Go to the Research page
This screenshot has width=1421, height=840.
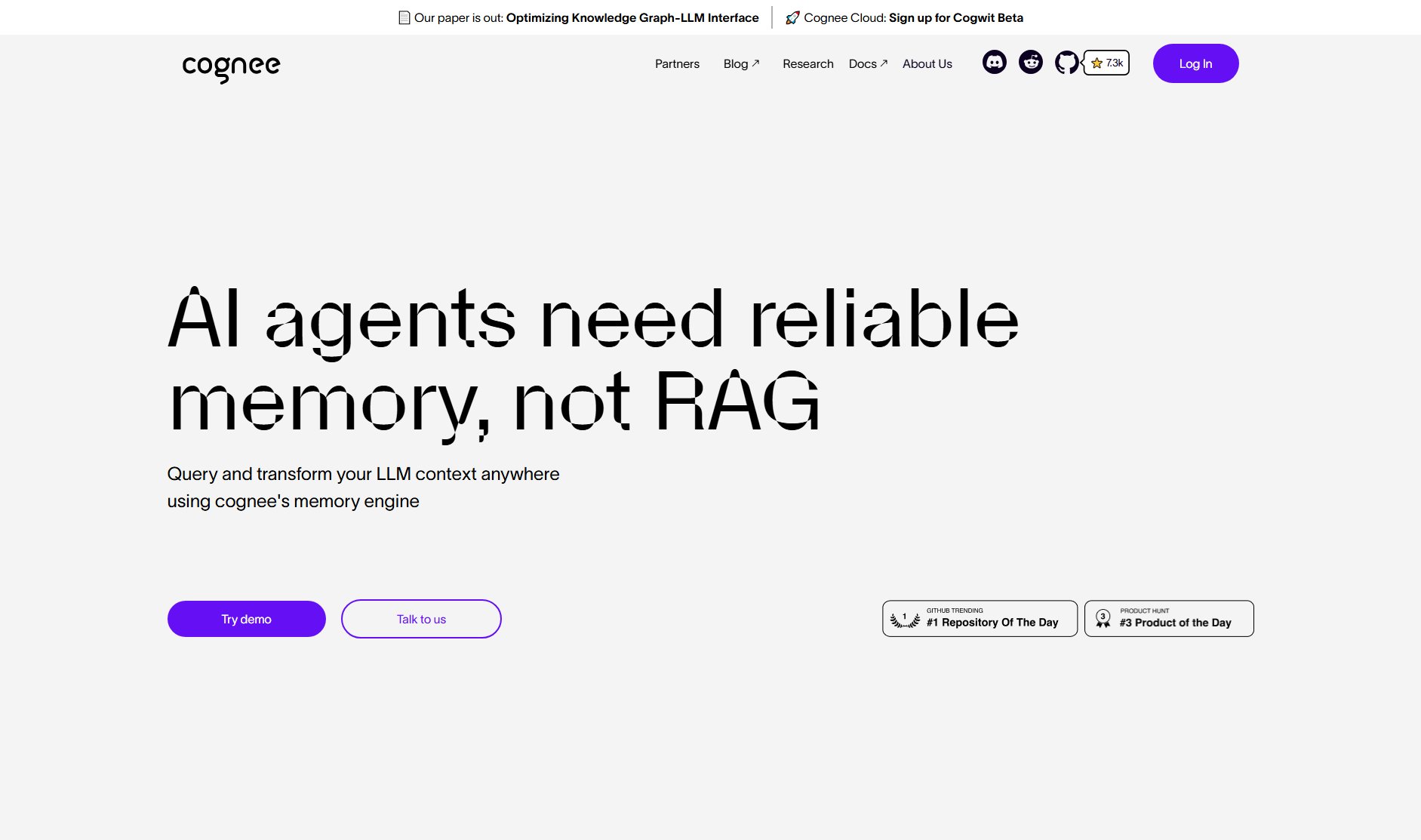(807, 63)
